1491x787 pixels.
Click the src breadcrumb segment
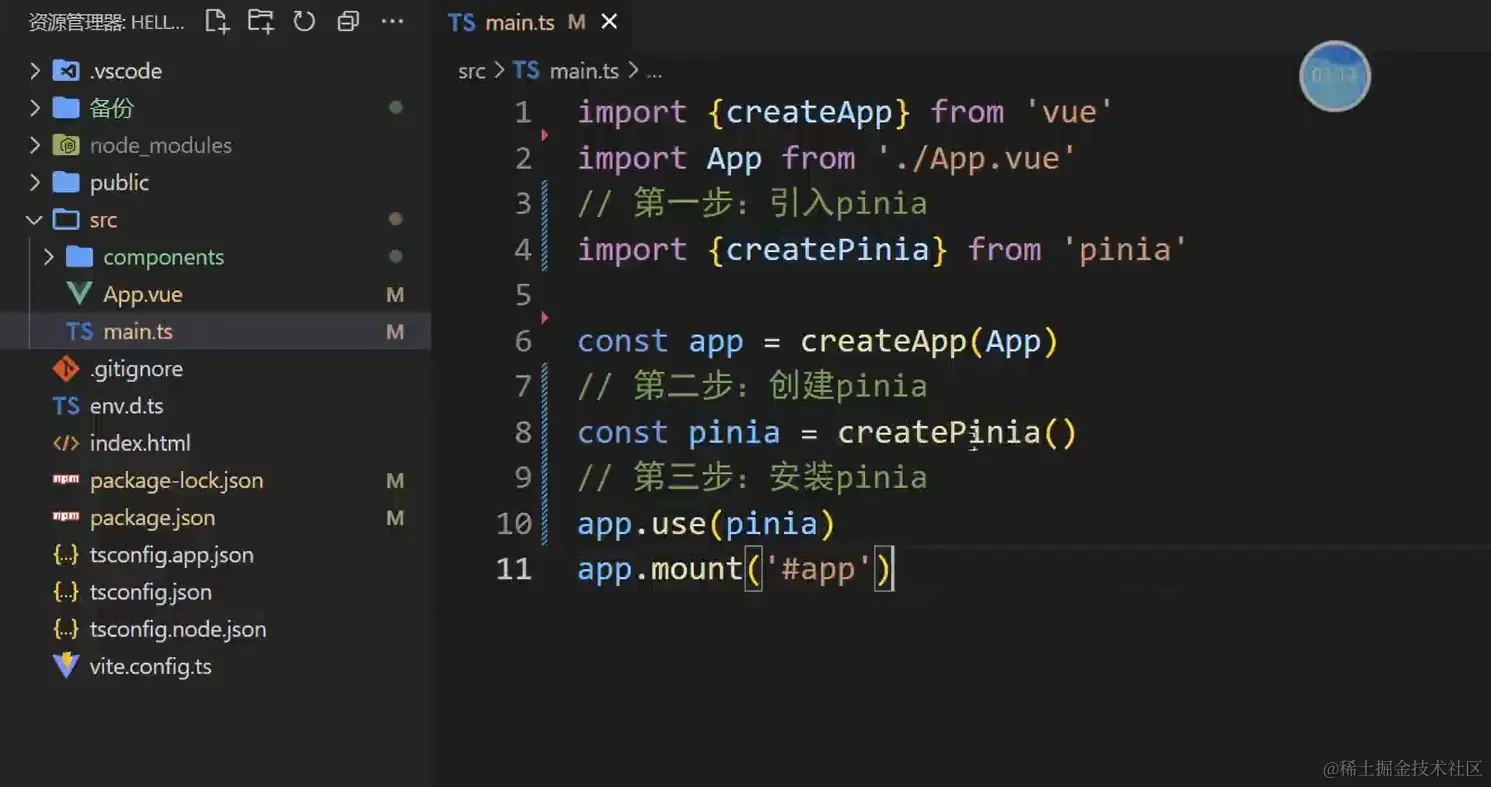point(471,71)
